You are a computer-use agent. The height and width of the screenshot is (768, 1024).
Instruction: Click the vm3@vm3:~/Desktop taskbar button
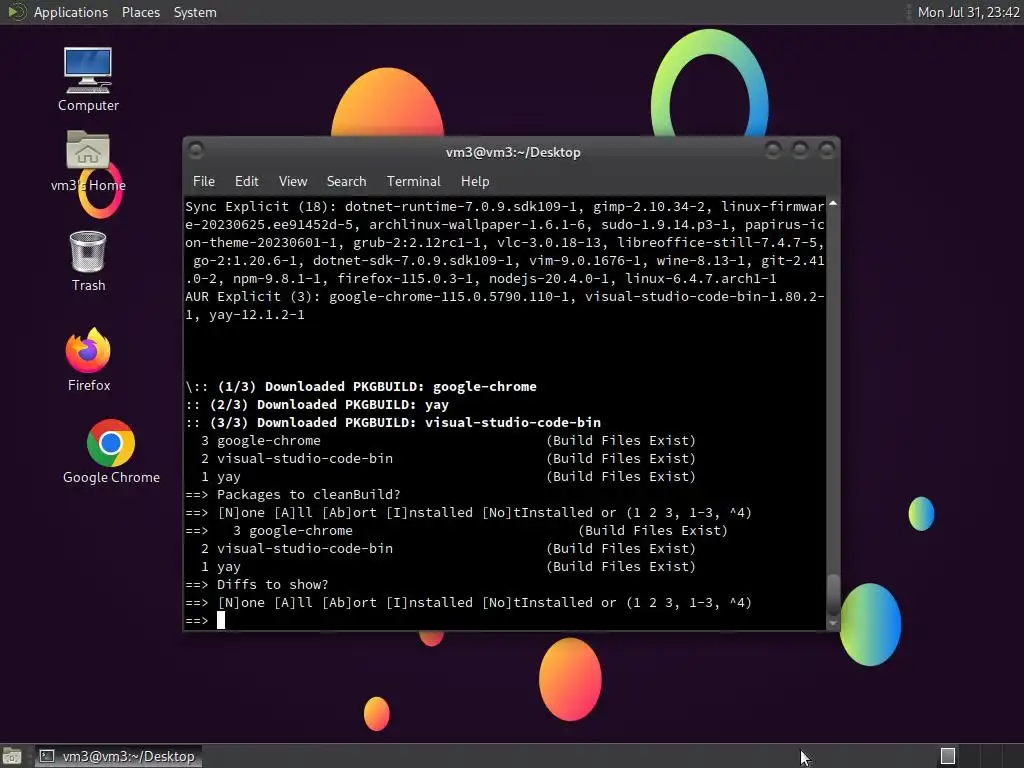pyautogui.click(x=118, y=756)
